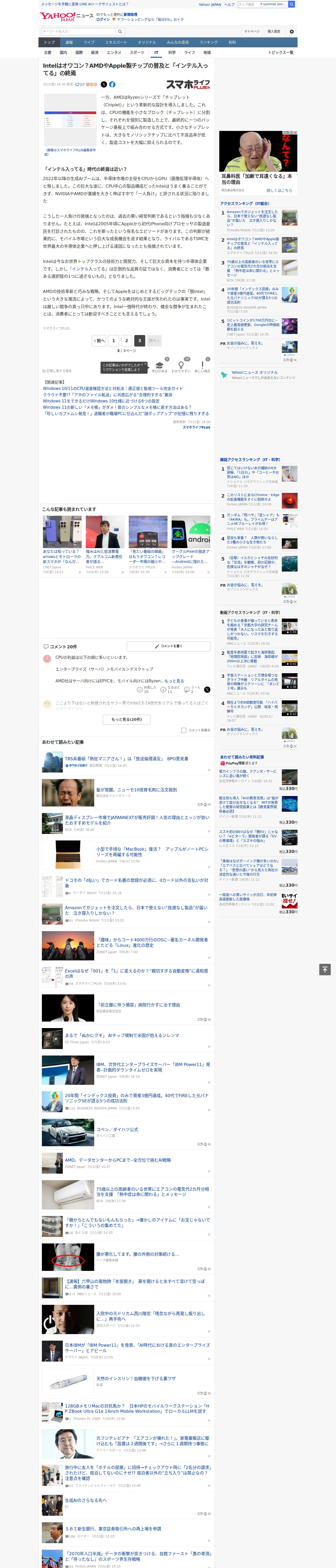Open the AMD、データセンターからPCまで article
336x1568 pixels.
click(x=118, y=1160)
